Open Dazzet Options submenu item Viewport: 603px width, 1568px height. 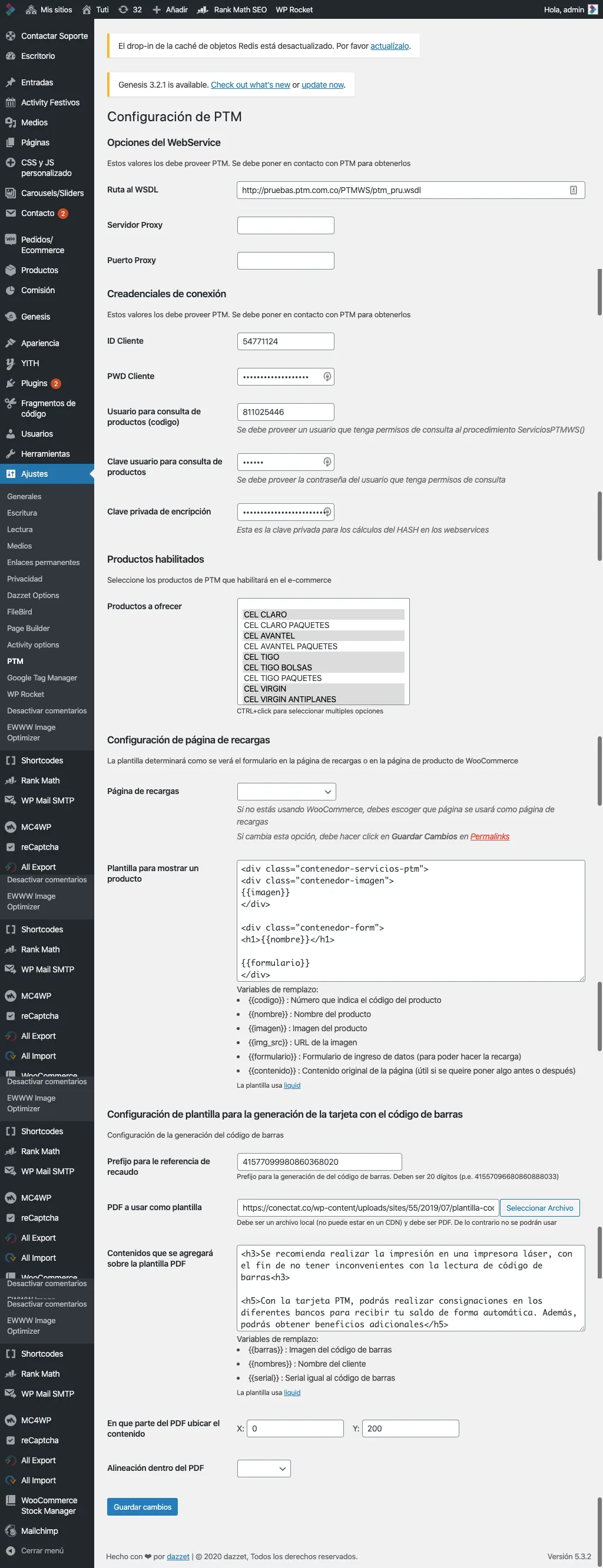pos(33,596)
